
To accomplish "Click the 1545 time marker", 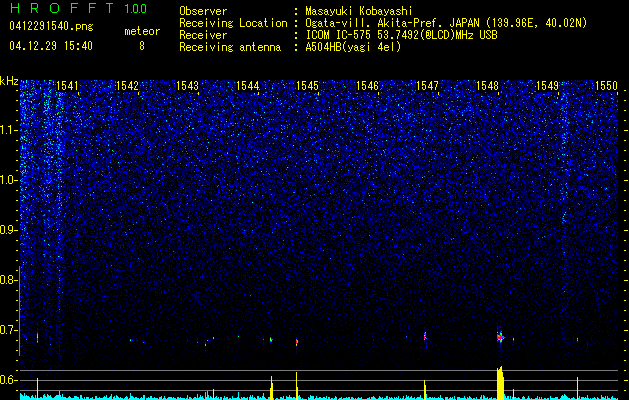I will [307, 85].
